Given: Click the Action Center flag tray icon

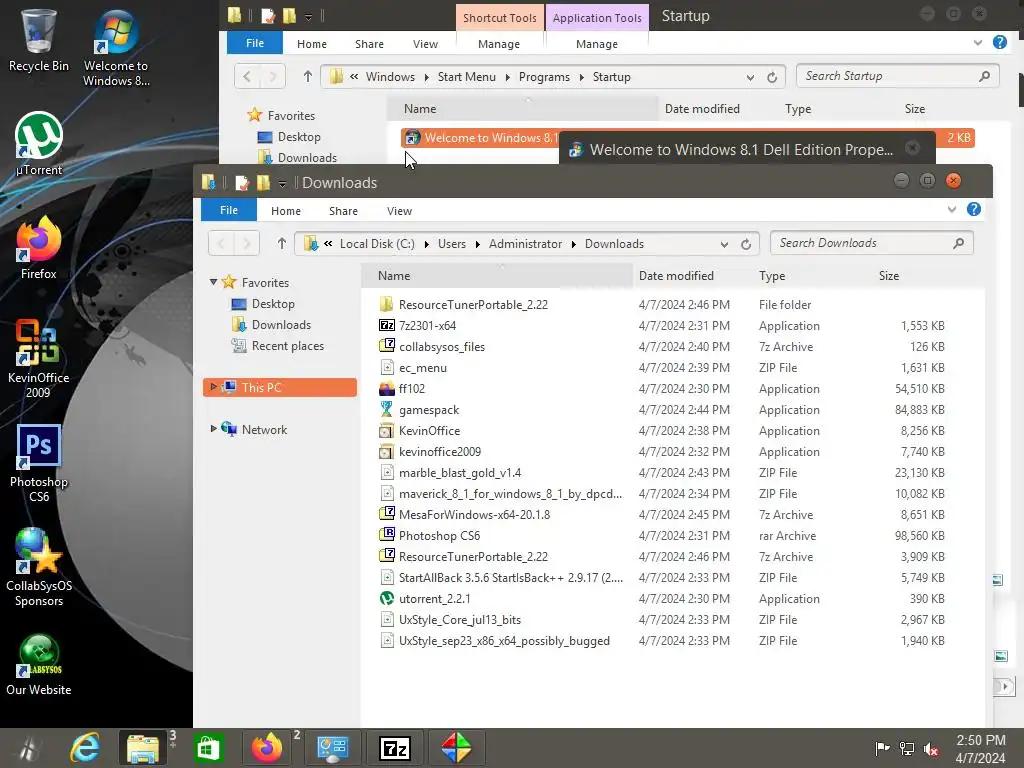Looking at the screenshot, I should coord(882,748).
